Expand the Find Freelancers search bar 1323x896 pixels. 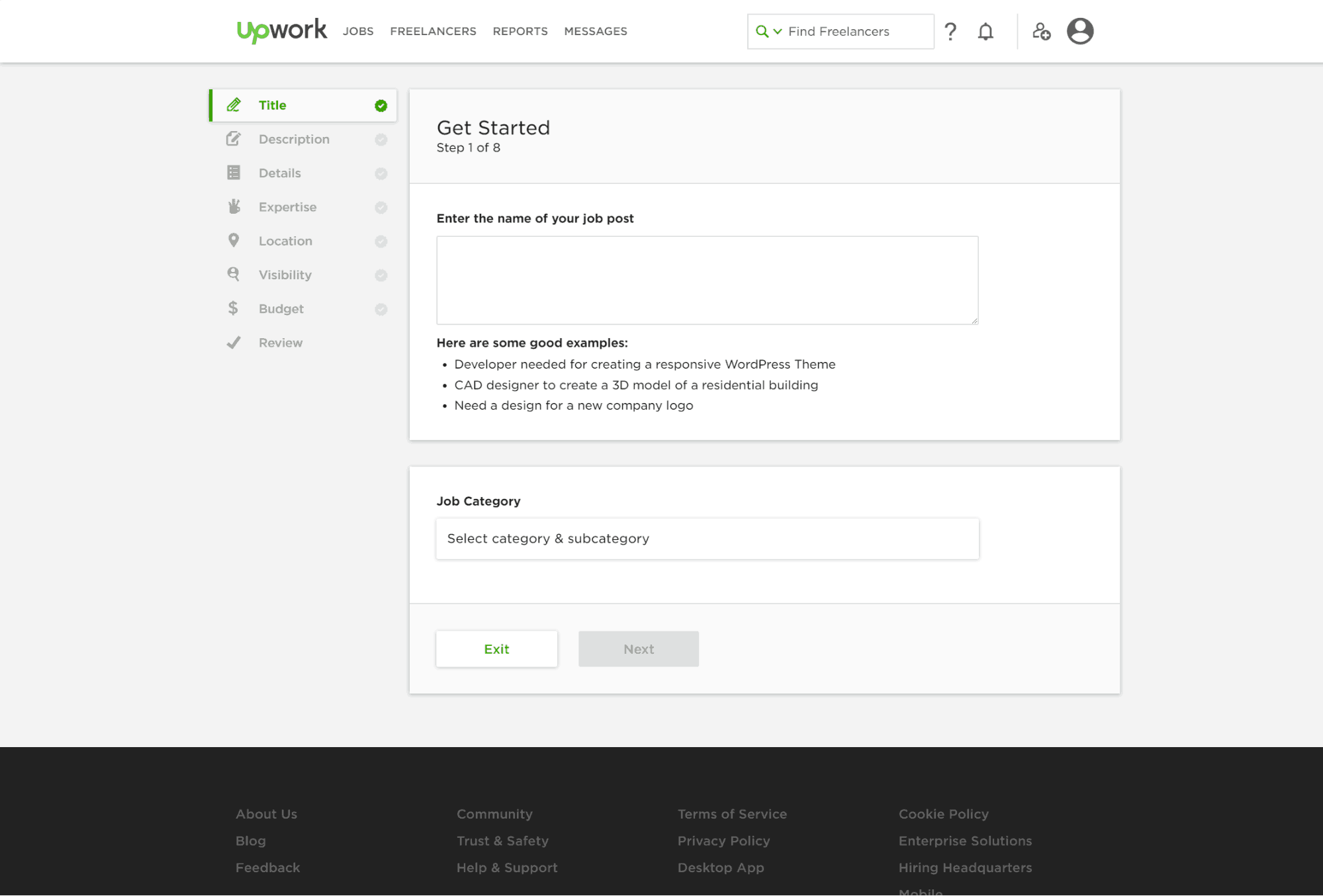point(775,31)
